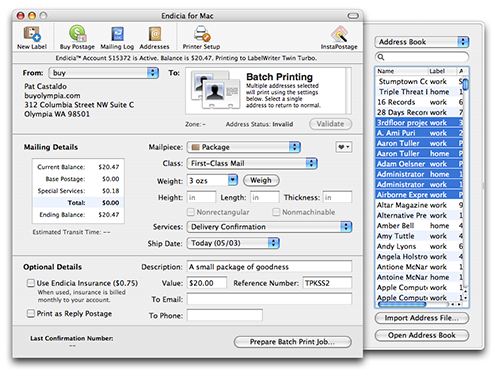Click the Length input field
Image resolution: width=500 pixels, height=373 pixels.
[265, 197]
